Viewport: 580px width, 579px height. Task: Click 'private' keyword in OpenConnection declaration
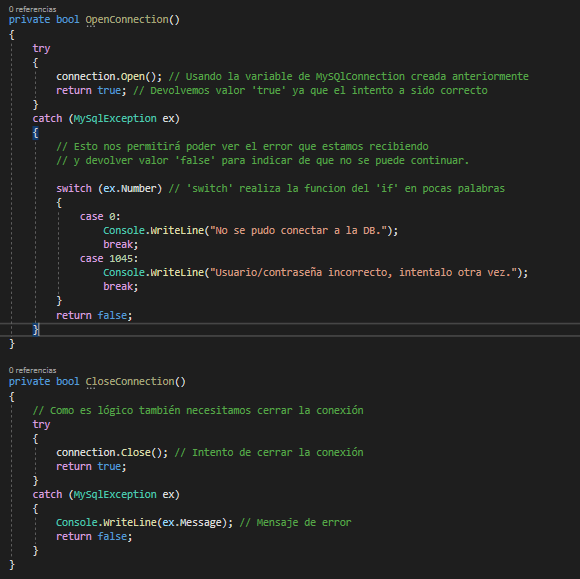(x=29, y=20)
